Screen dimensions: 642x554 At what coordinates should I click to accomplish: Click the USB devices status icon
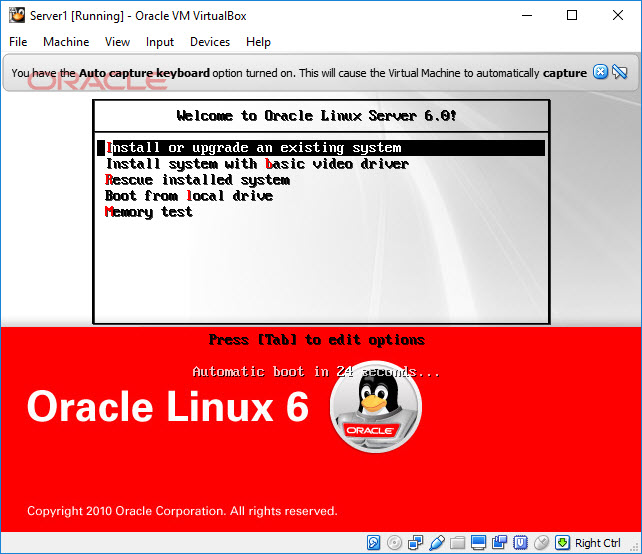437,543
